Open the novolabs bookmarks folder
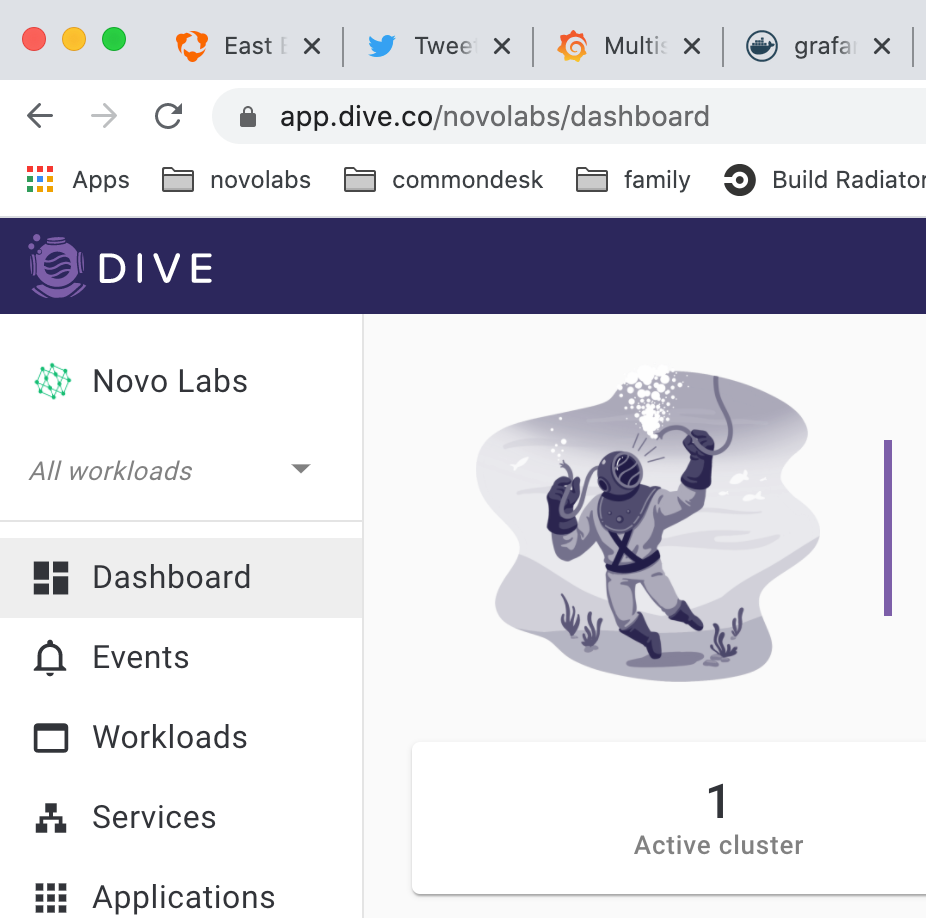The height and width of the screenshot is (918, 926). pos(236,180)
